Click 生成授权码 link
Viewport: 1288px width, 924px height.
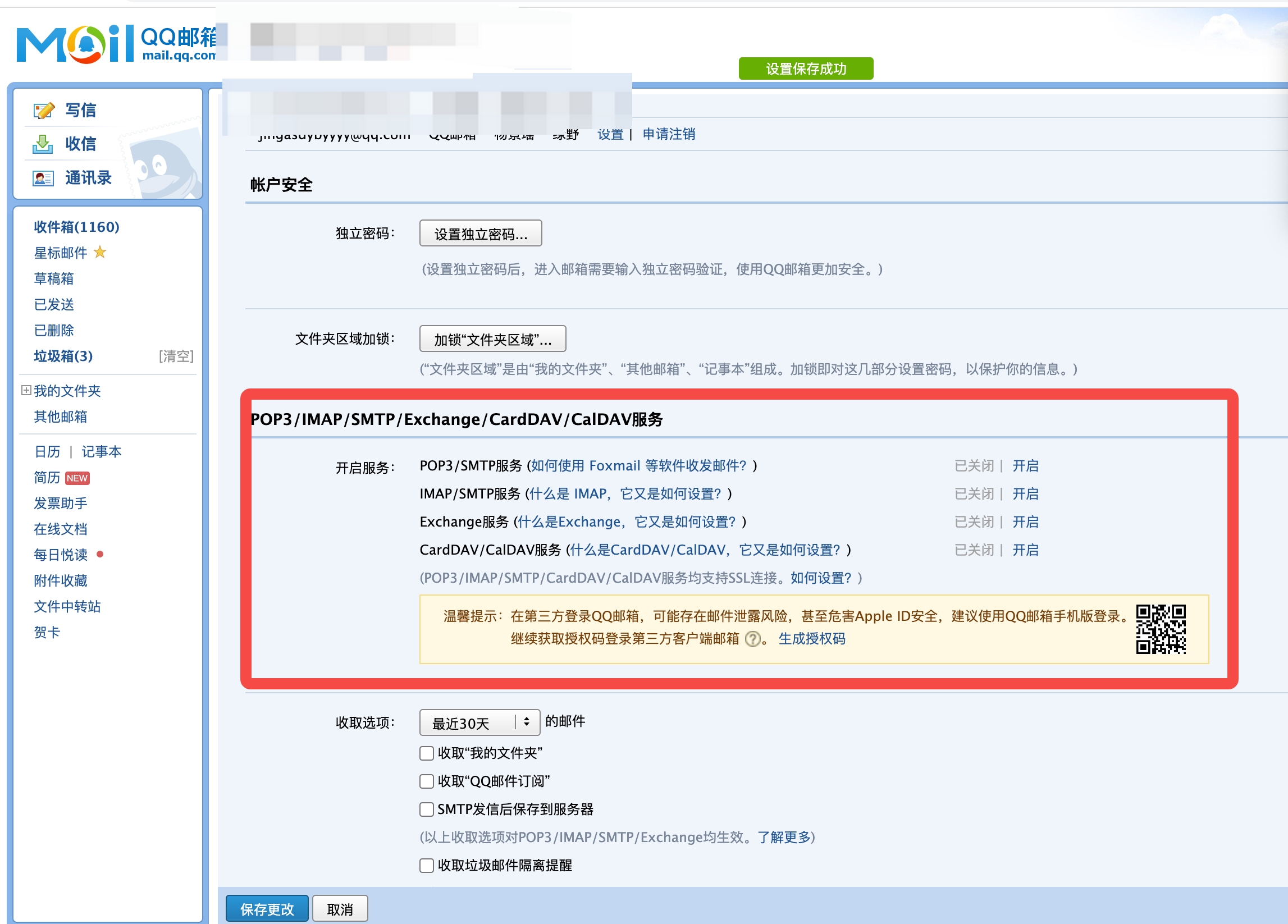811,639
